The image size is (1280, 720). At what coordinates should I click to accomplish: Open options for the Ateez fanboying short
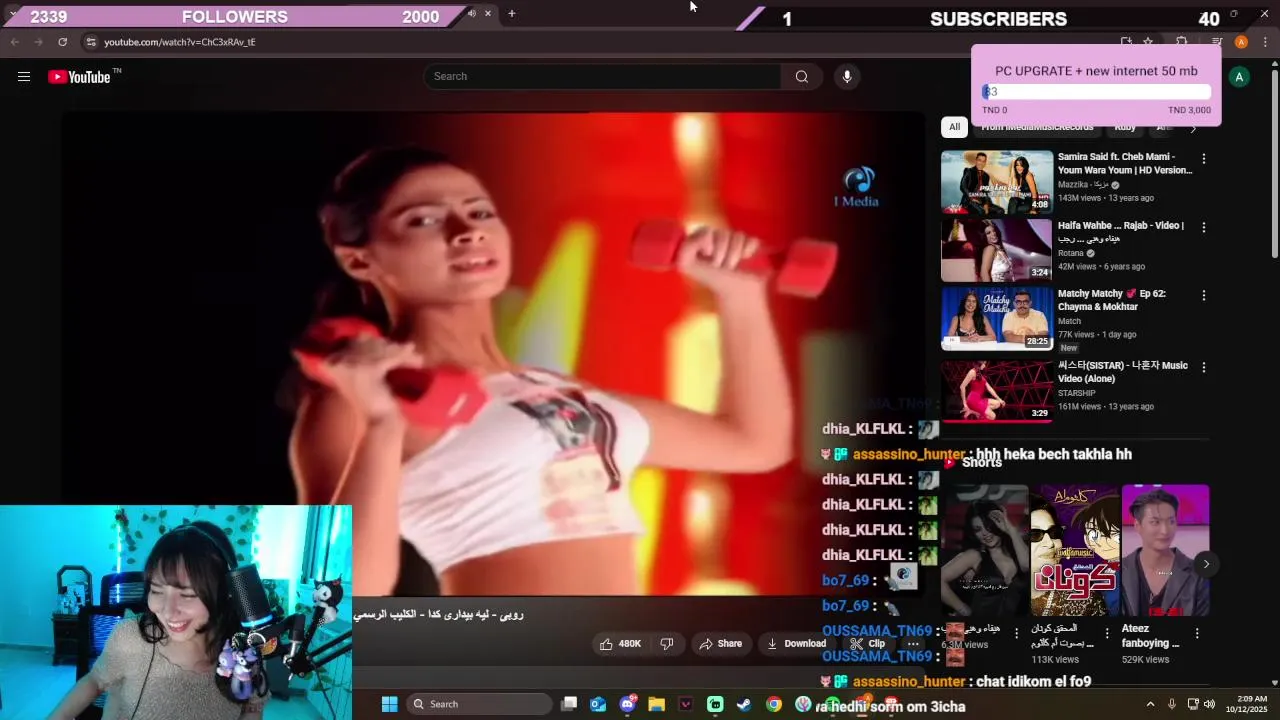[1198, 633]
